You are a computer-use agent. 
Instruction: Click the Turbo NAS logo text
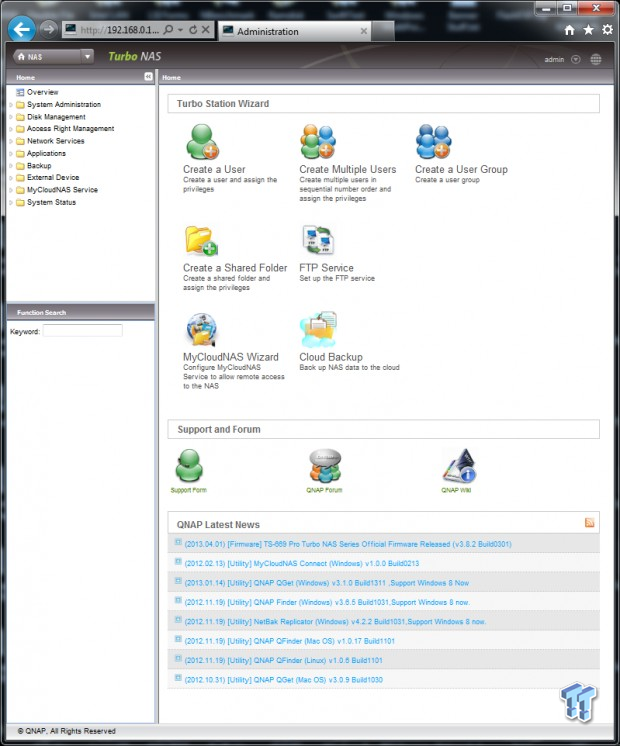(135, 57)
